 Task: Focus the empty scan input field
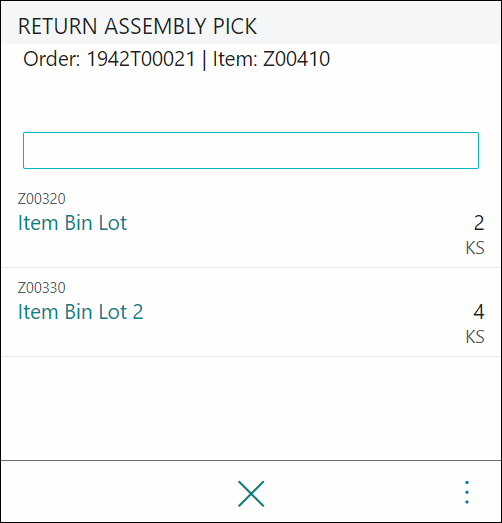coord(251,150)
